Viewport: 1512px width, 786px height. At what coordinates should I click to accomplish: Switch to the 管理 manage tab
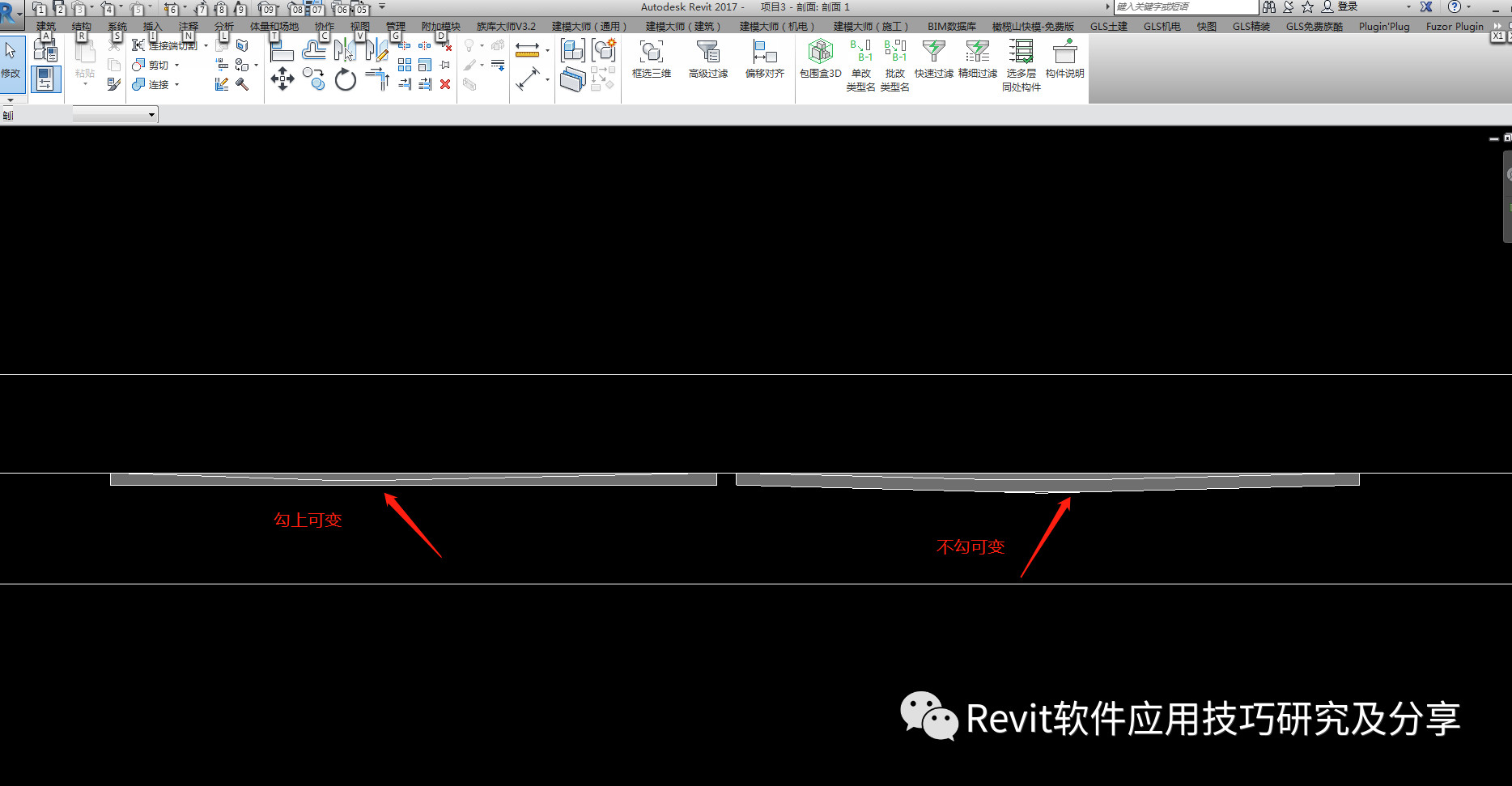(396, 27)
